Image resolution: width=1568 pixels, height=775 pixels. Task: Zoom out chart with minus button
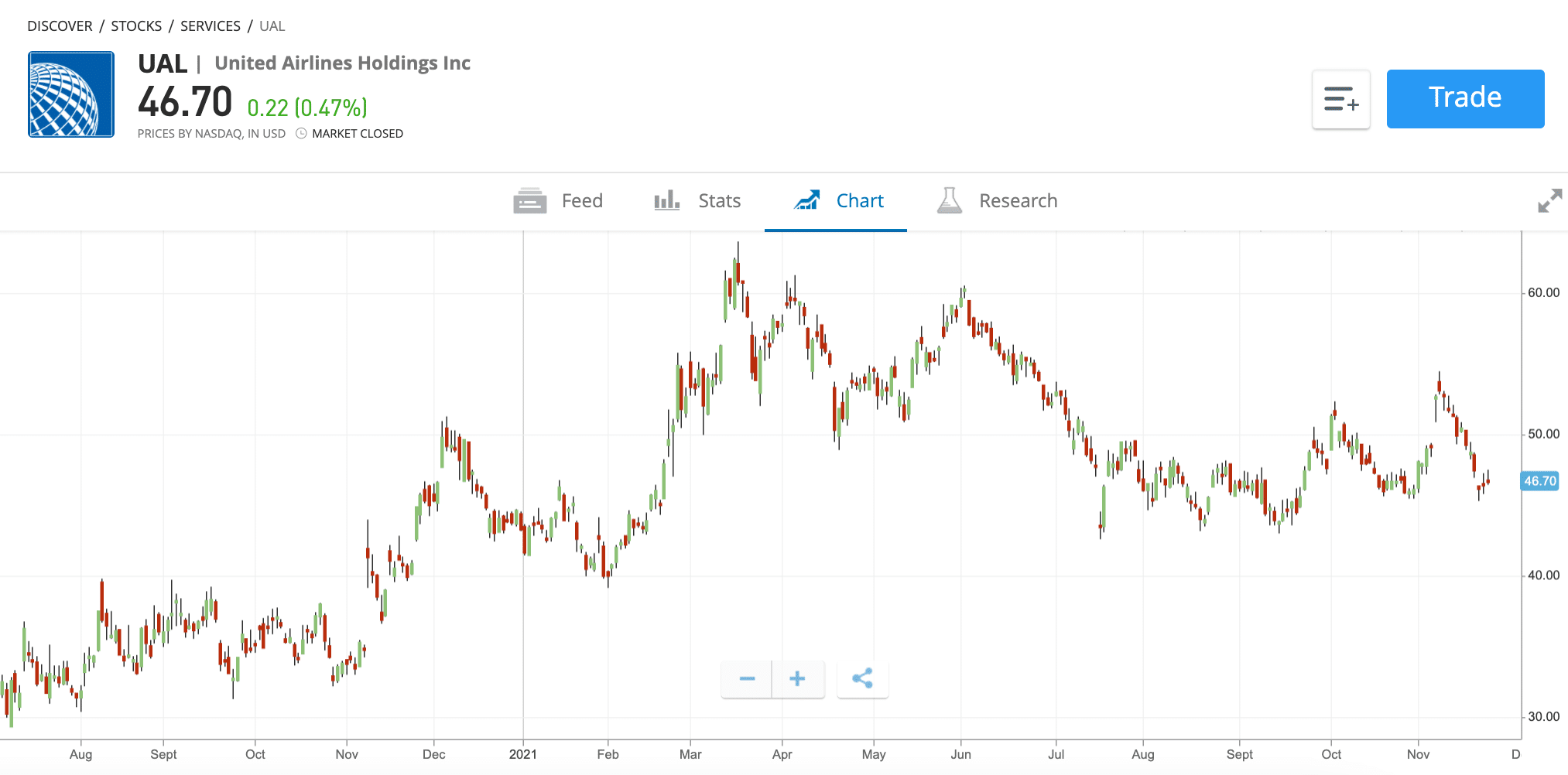747,679
